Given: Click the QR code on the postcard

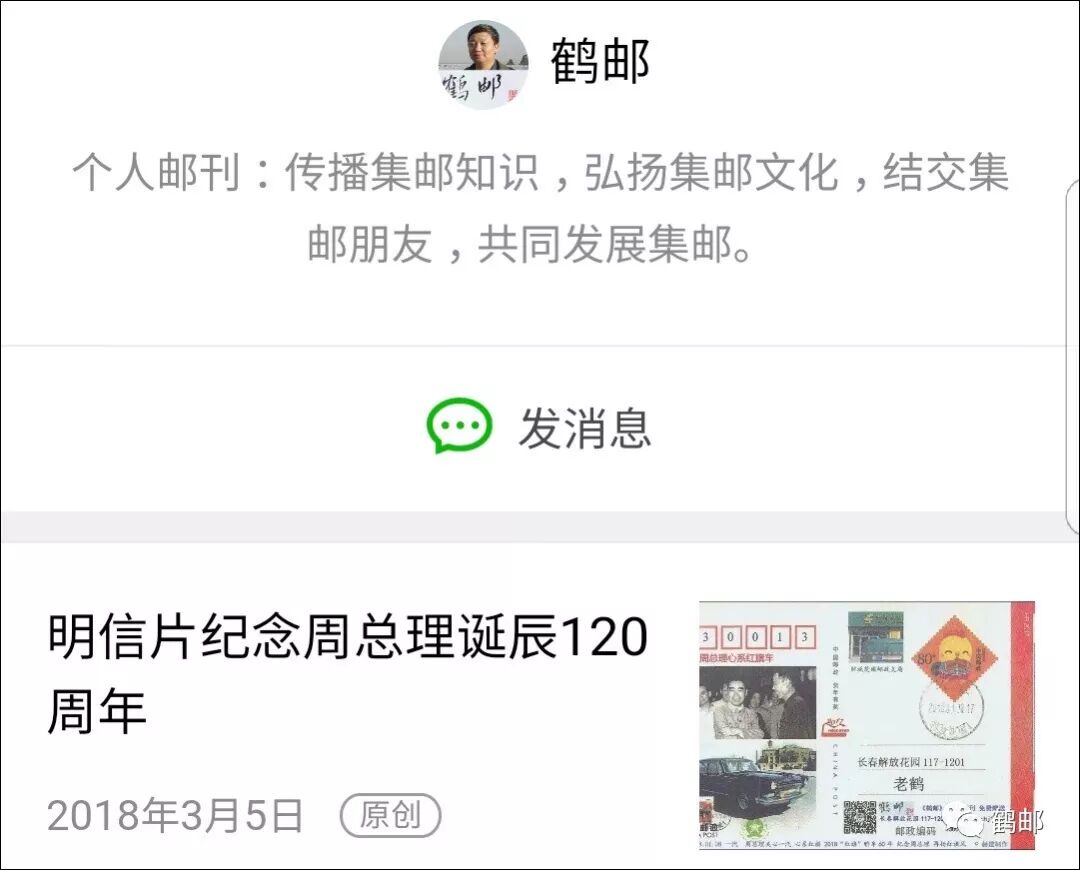Looking at the screenshot, I should click(x=859, y=818).
